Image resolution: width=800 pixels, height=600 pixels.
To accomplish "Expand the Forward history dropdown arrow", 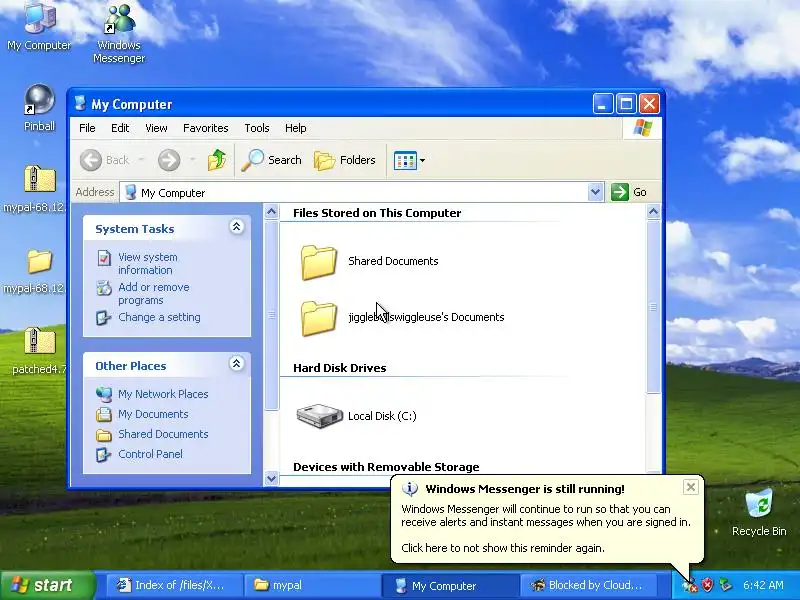I will coord(192,160).
